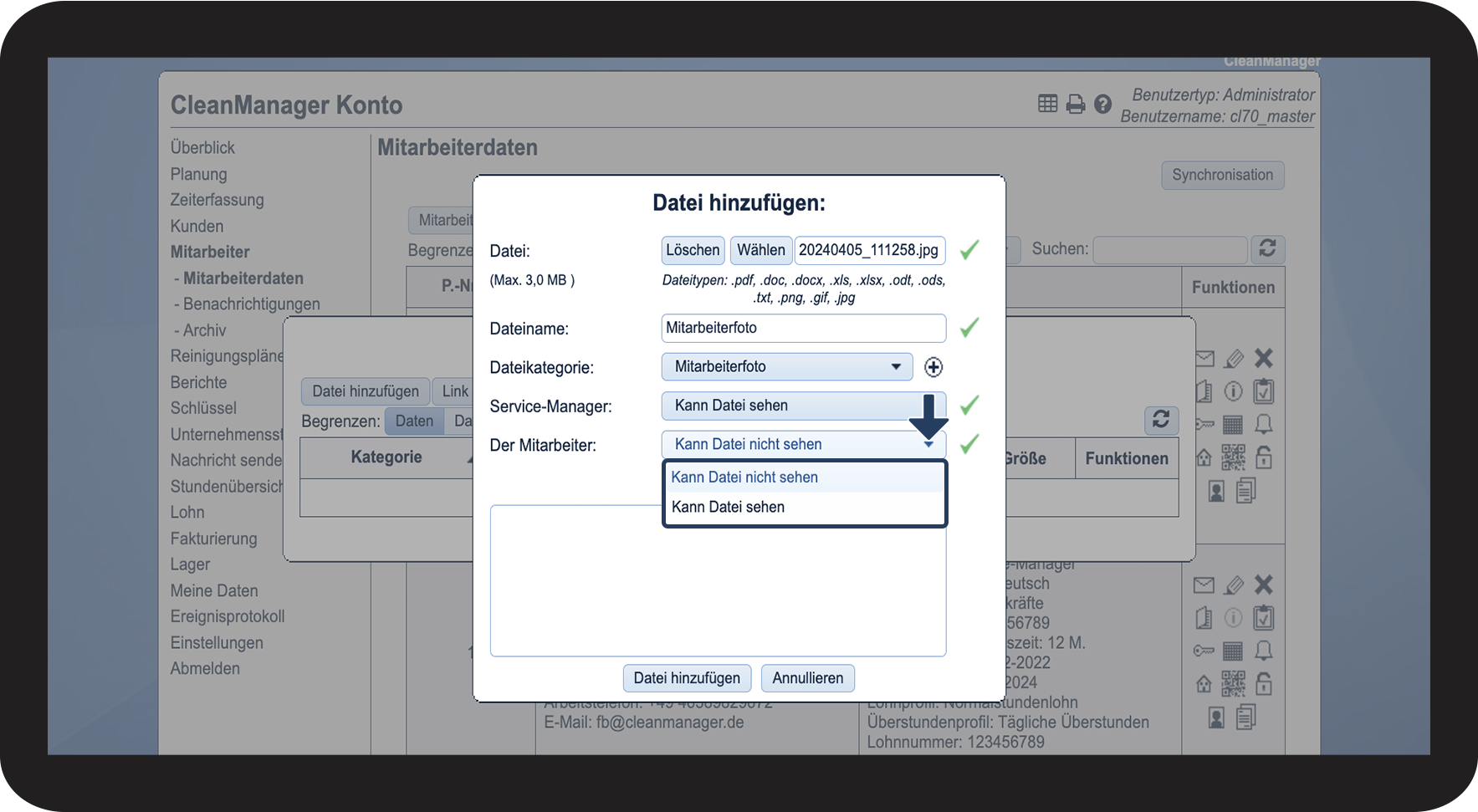This screenshot has width=1478, height=812.
Task: Click the Synchronisation button
Action: tap(1223, 175)
